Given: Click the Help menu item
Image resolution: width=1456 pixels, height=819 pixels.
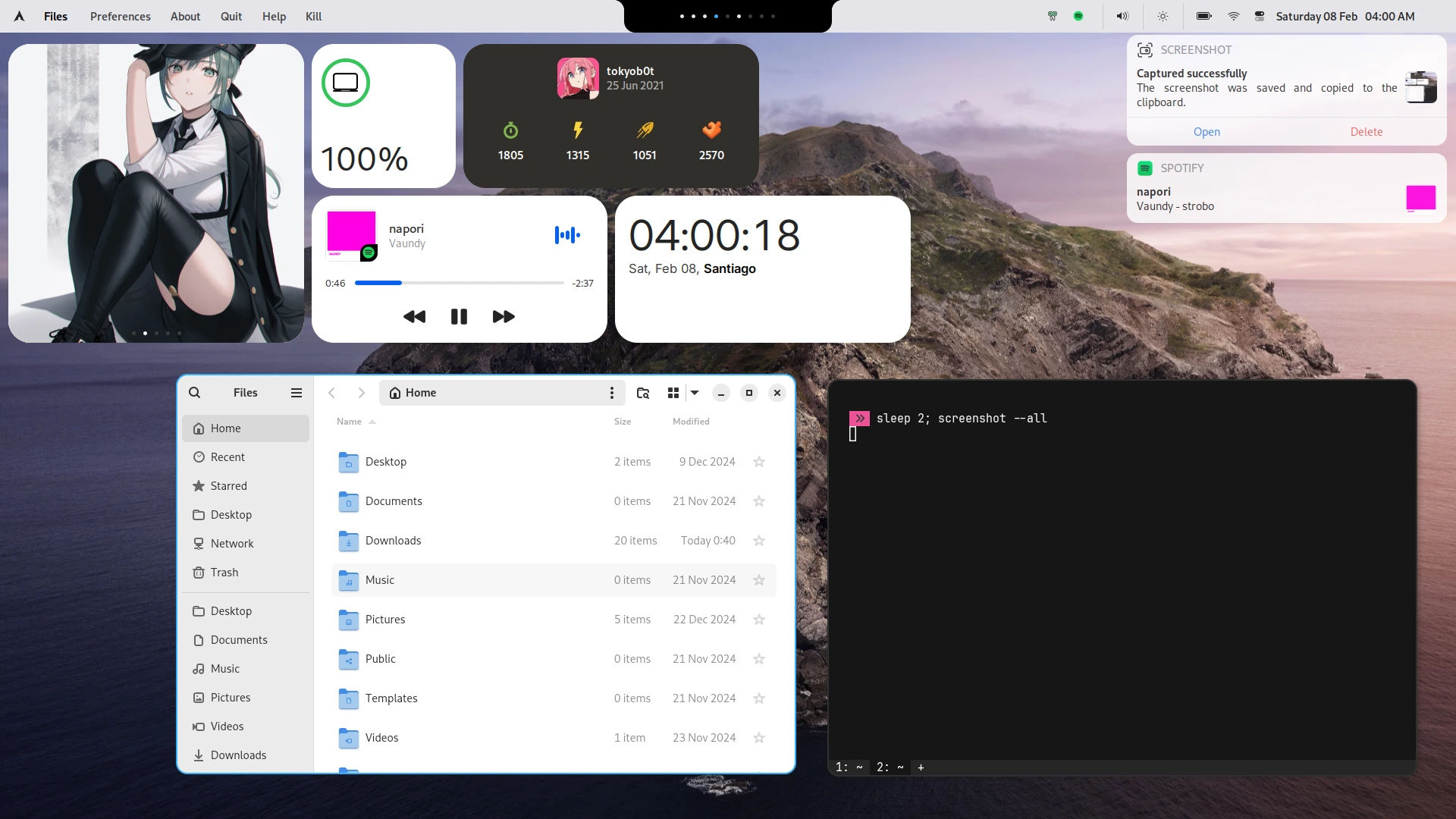Looking at the screenshot, I should click(274, 16).
